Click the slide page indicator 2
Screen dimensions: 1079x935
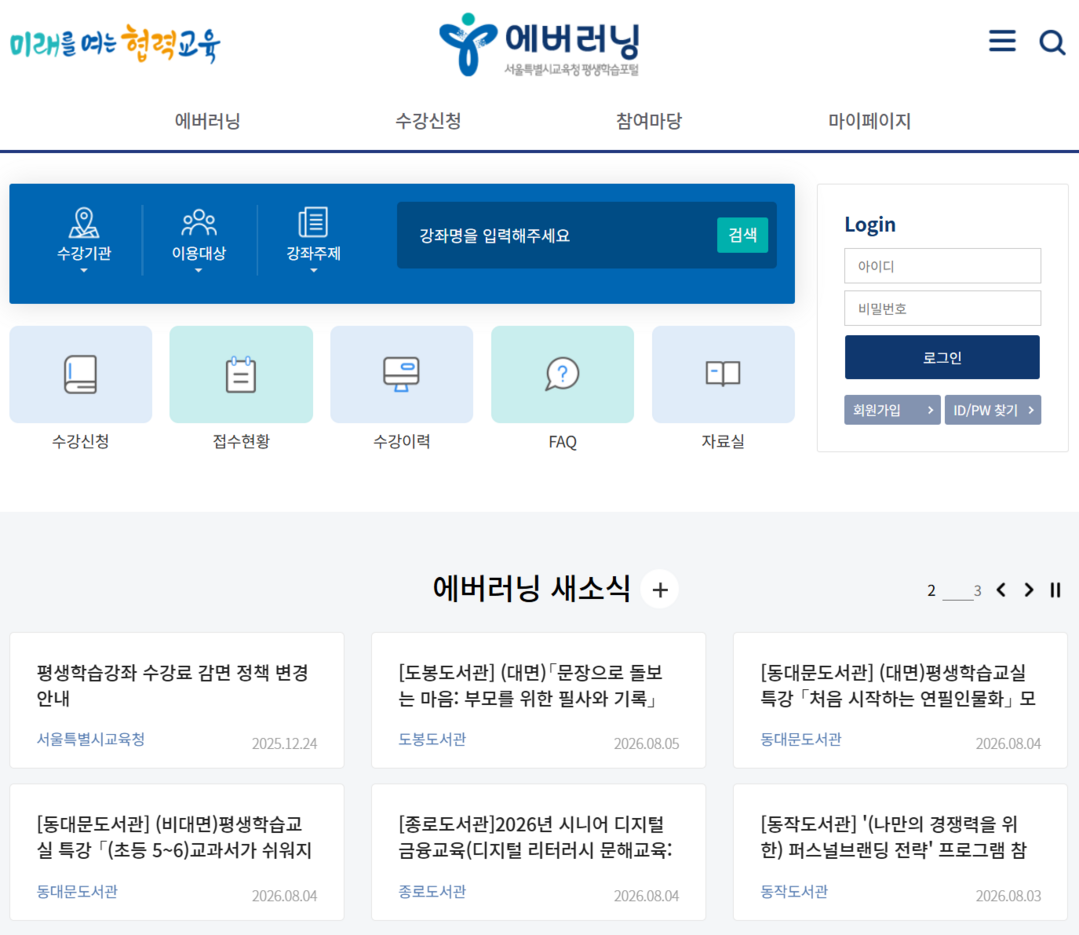[x=931, y=590]
